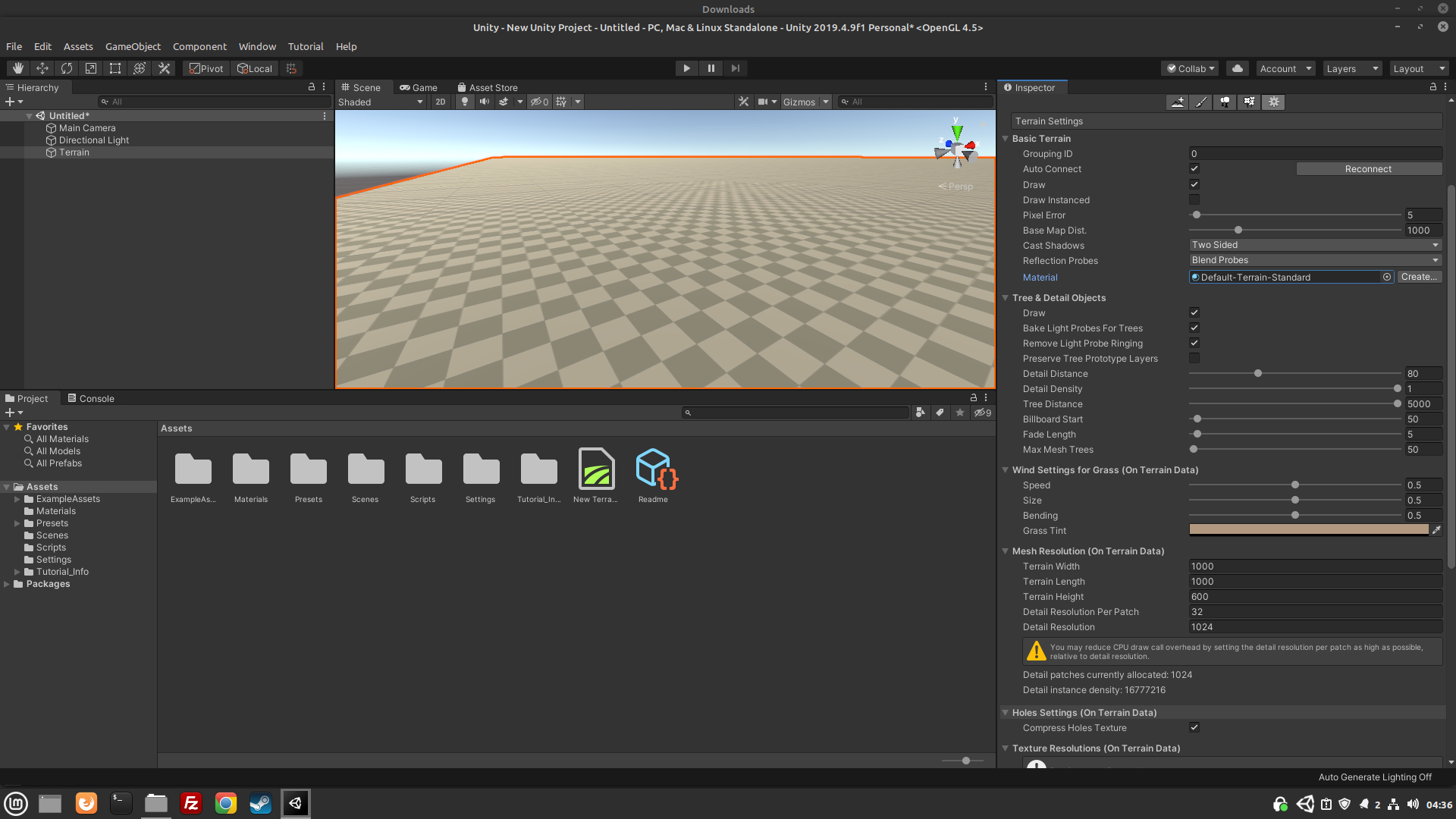
Task: Select Directional Light in Hierarchy
Action: point(94,140)
